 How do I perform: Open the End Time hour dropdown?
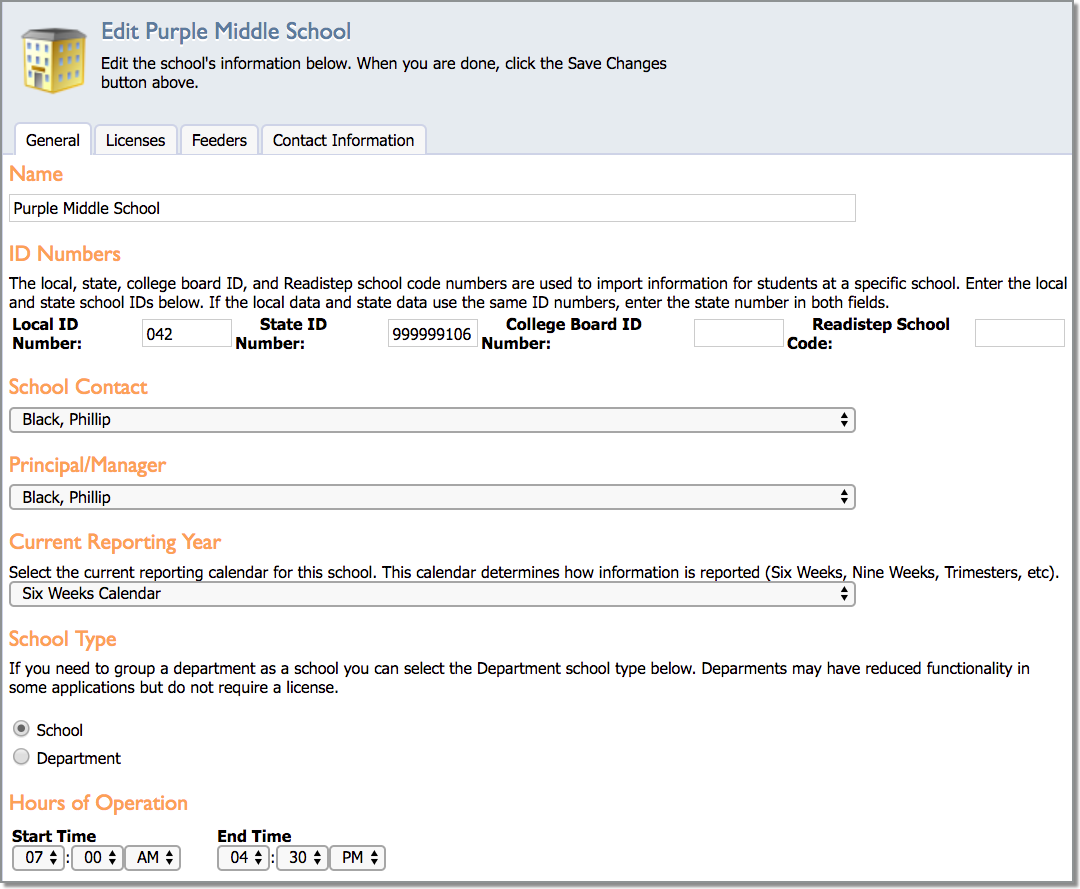point(243,858)
